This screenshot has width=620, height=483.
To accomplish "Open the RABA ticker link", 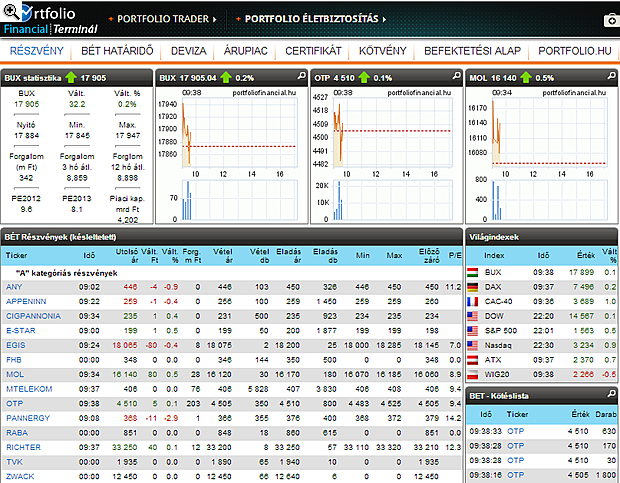I will (x=17, y=433).
